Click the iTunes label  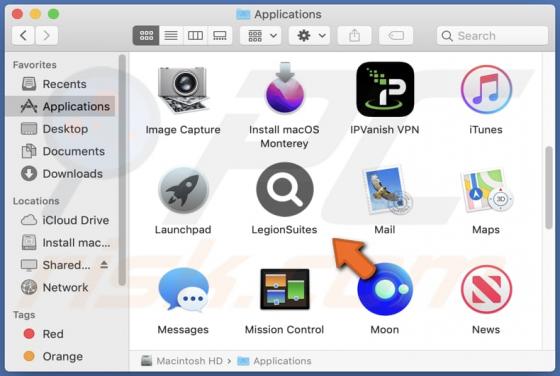(x=486, y=130)
